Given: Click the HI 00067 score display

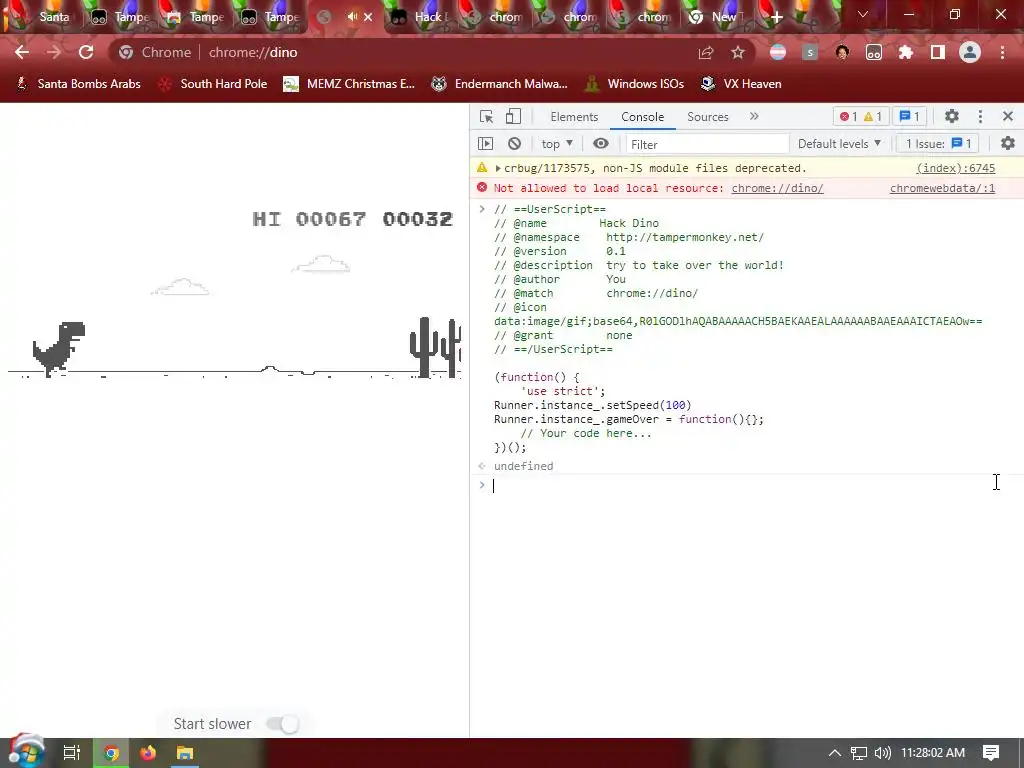Looking at the screenshot, I should (x=309, y=219).
